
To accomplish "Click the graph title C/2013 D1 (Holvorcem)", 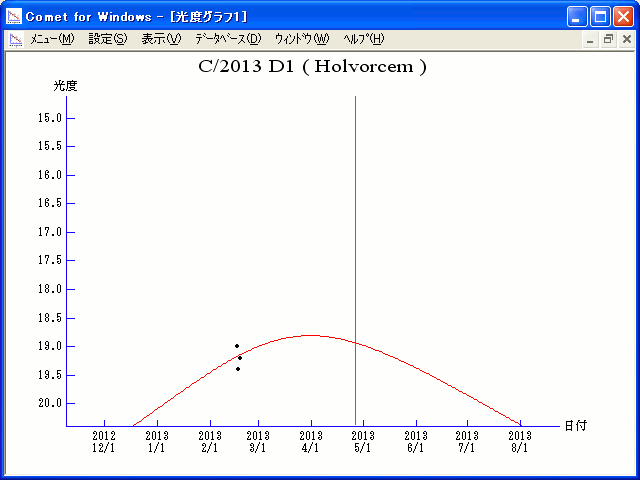I will 313,66.
